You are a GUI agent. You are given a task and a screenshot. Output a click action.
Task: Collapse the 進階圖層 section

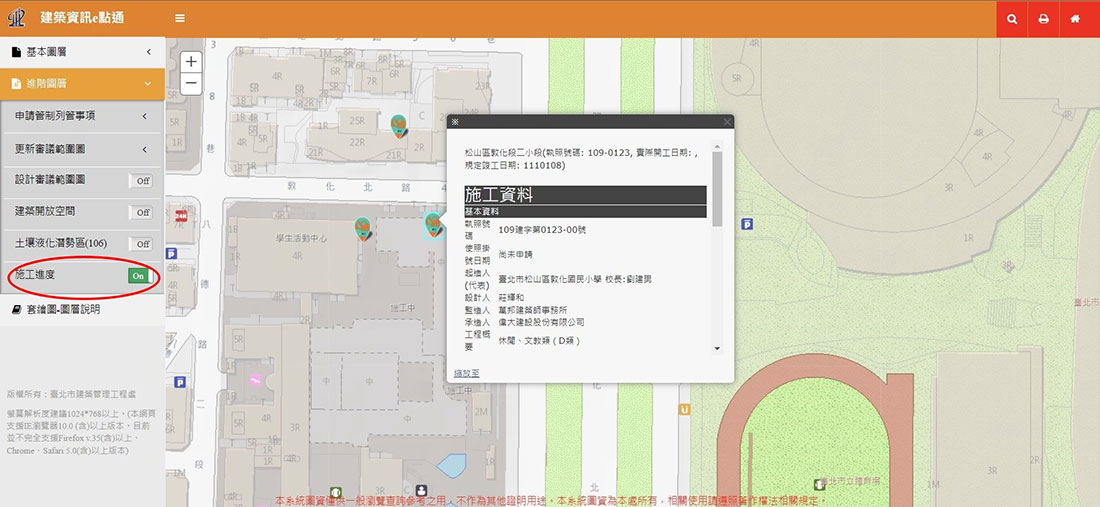82,83
